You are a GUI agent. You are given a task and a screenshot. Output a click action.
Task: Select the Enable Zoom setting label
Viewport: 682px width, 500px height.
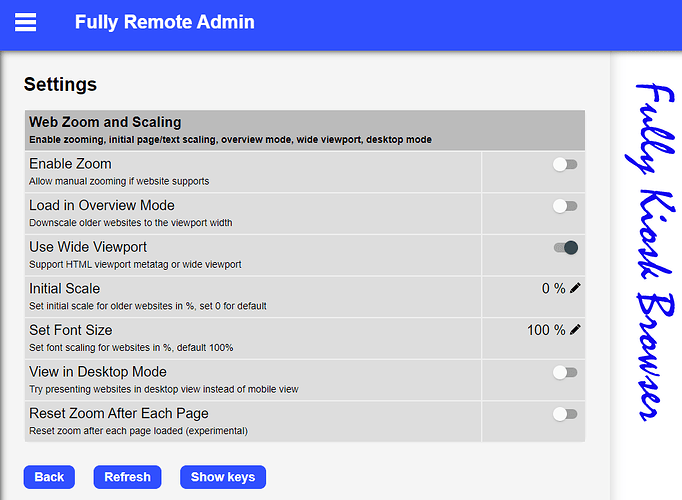pos(70,164)
